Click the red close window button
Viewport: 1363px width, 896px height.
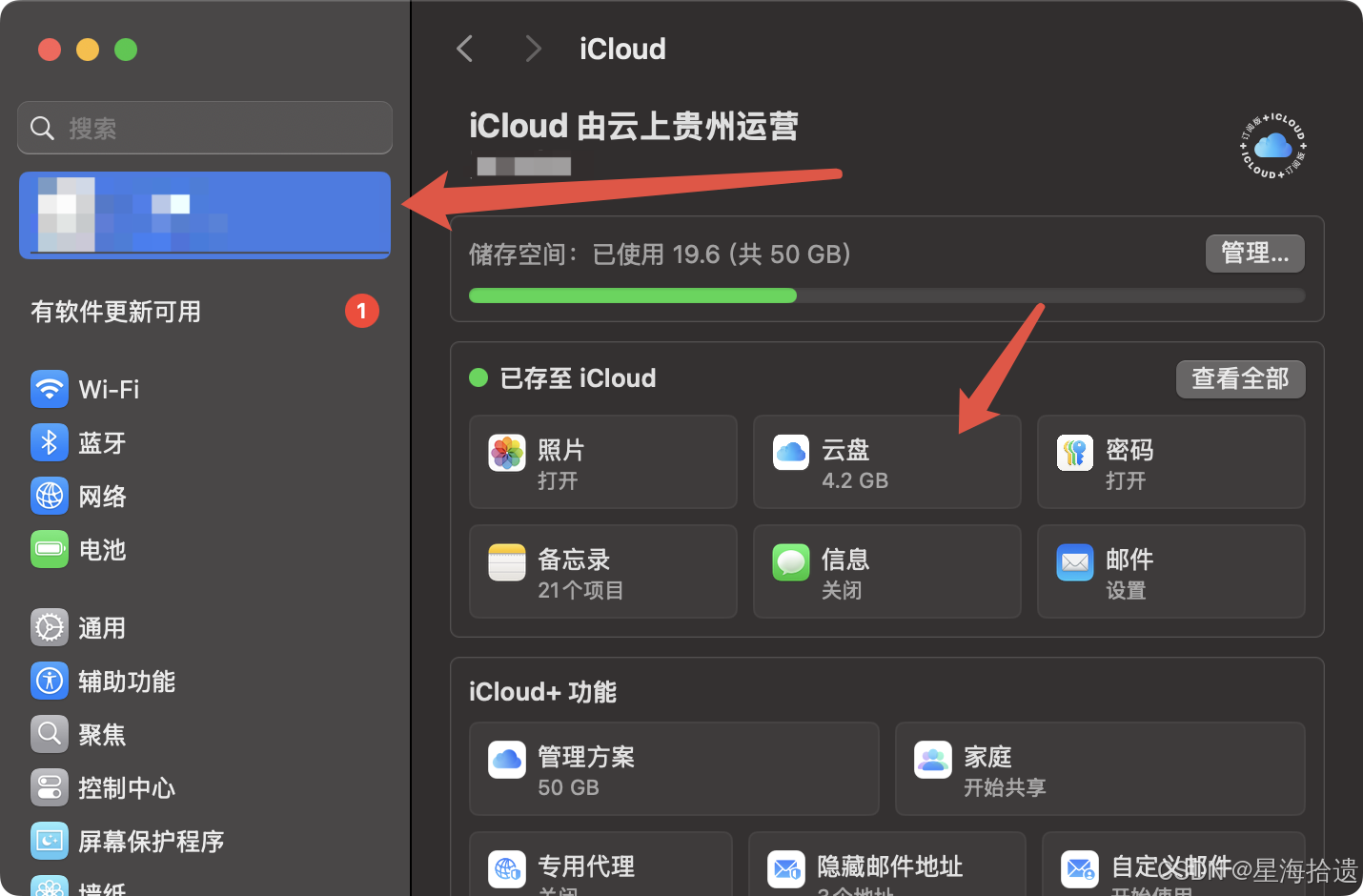pyautogui.click(x=50, y=50)
